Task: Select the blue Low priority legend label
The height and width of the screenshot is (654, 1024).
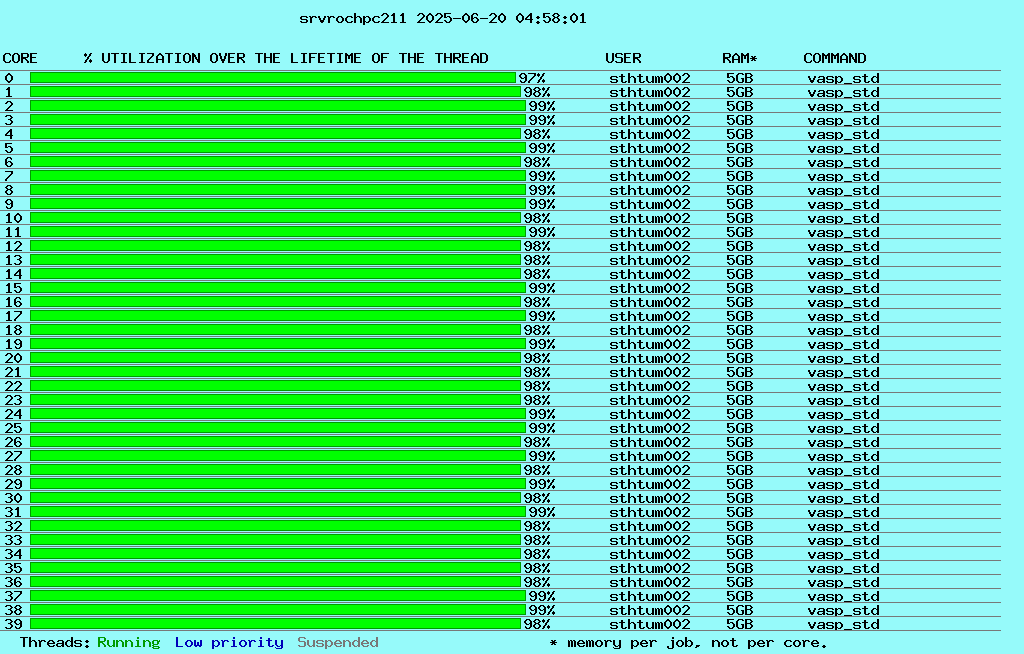Action: click(229, 643)
